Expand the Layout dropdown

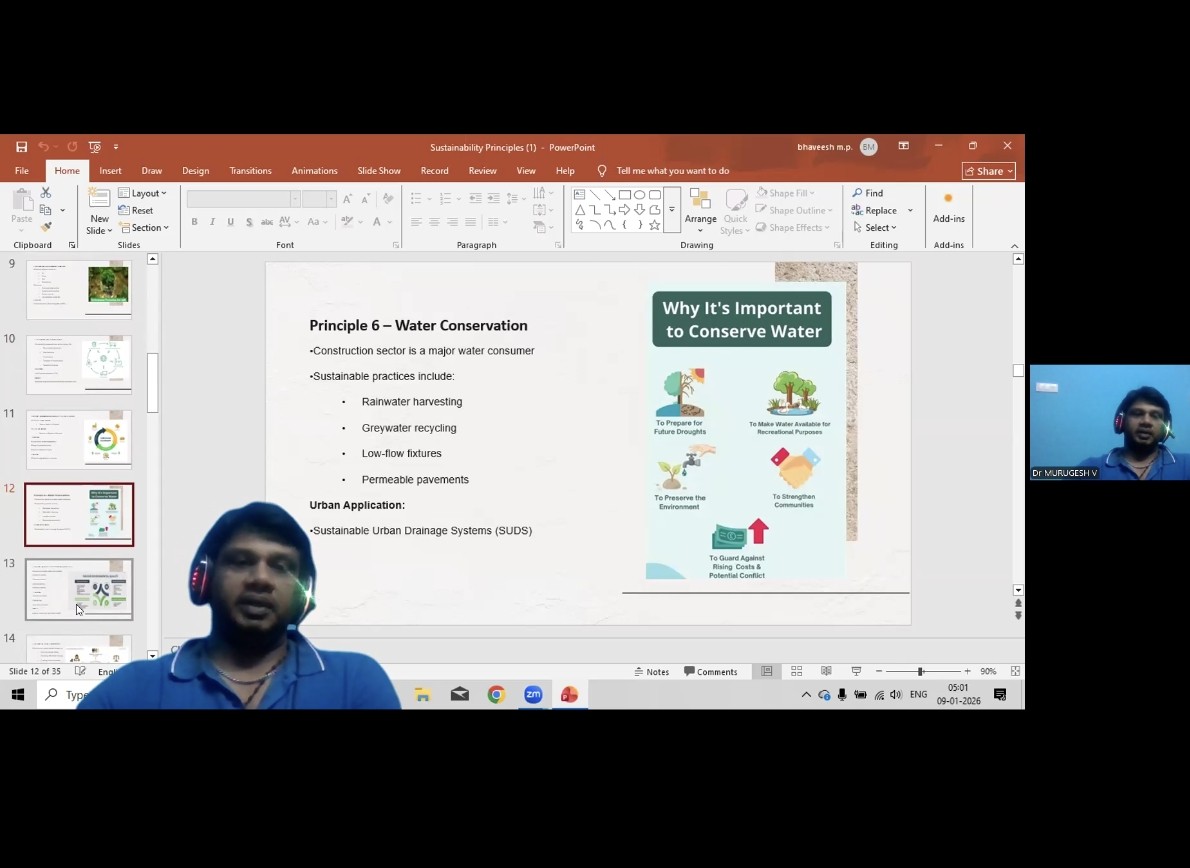click(143, 193)
